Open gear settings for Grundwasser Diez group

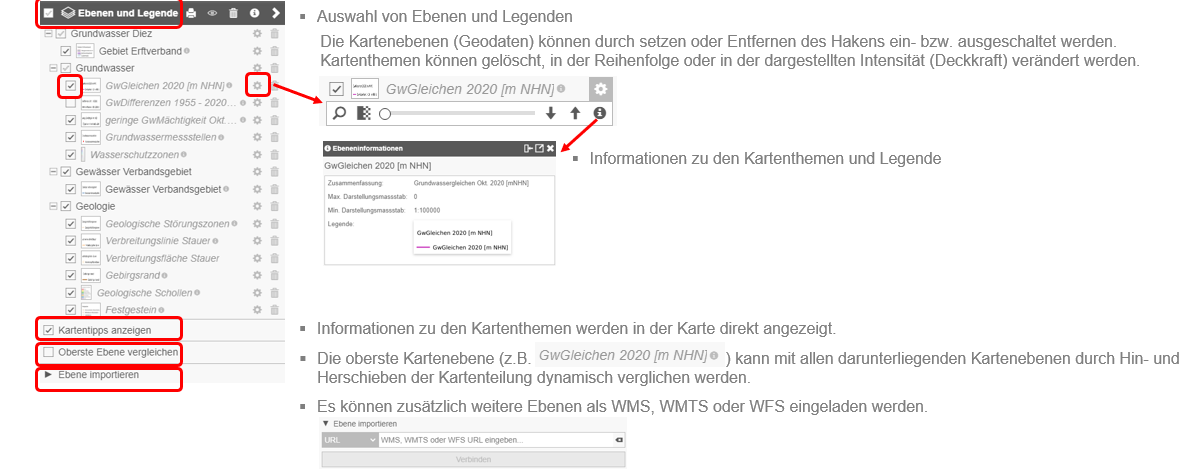coord(257,34)
